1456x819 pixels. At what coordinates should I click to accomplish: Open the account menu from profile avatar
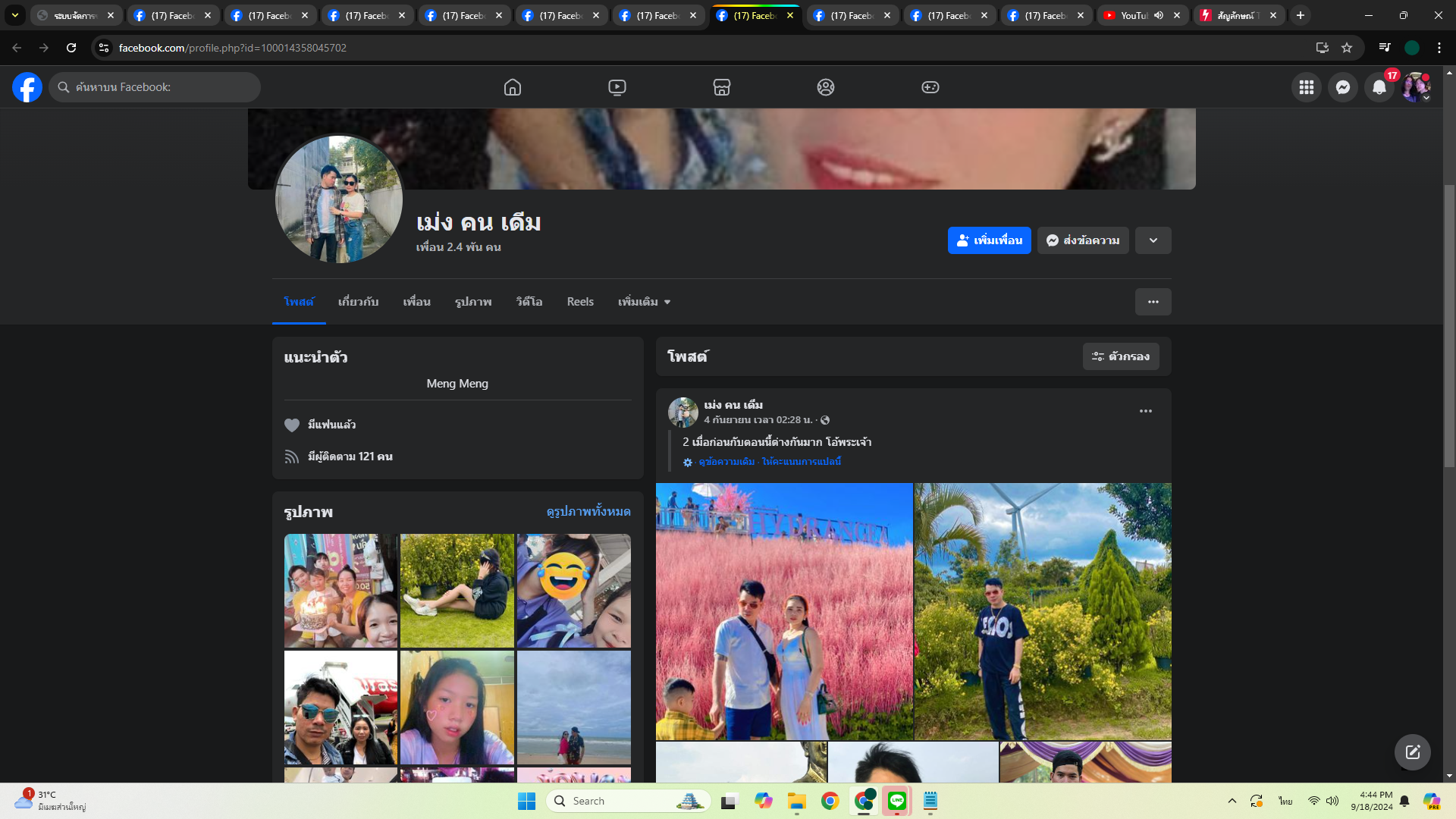1415,87
